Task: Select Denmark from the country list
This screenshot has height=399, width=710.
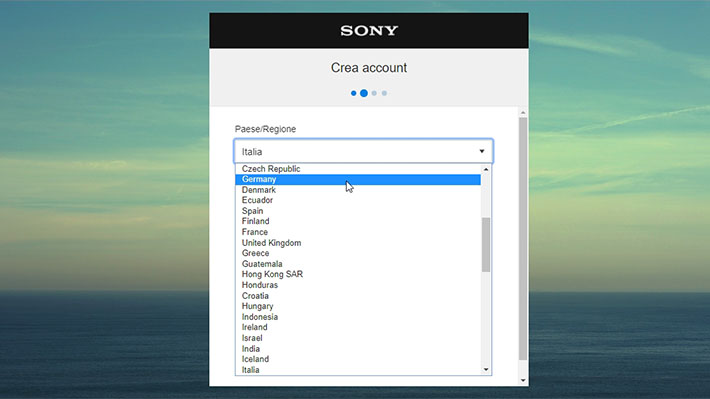Action: (358, 190)
